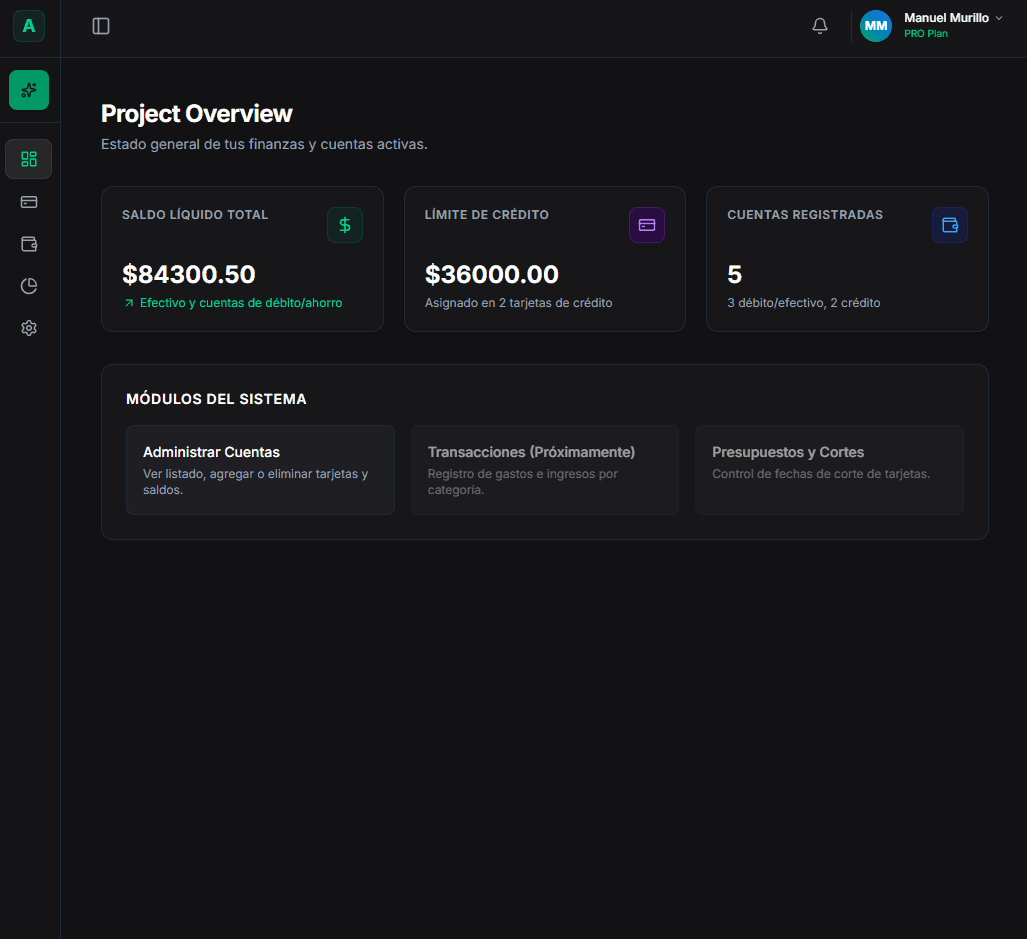Open the dashboard grid sidebar icon
The width and height of the screenshot is (1027, 939).
pos(29,159)
